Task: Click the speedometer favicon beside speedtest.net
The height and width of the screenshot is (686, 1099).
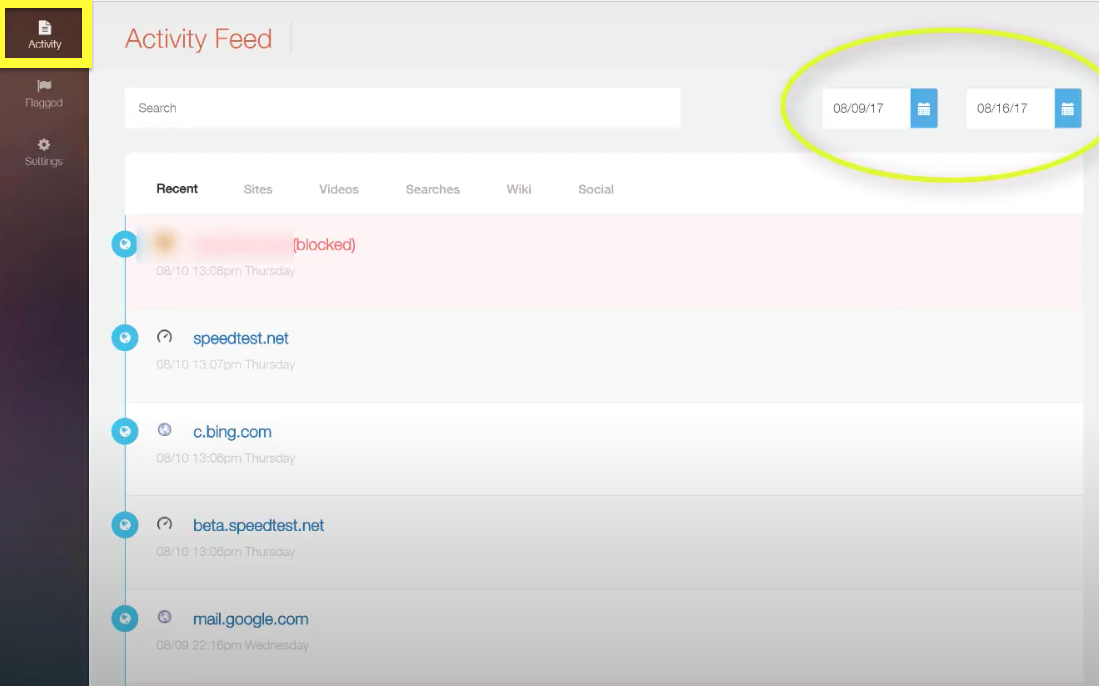Action: coord(165,336)
